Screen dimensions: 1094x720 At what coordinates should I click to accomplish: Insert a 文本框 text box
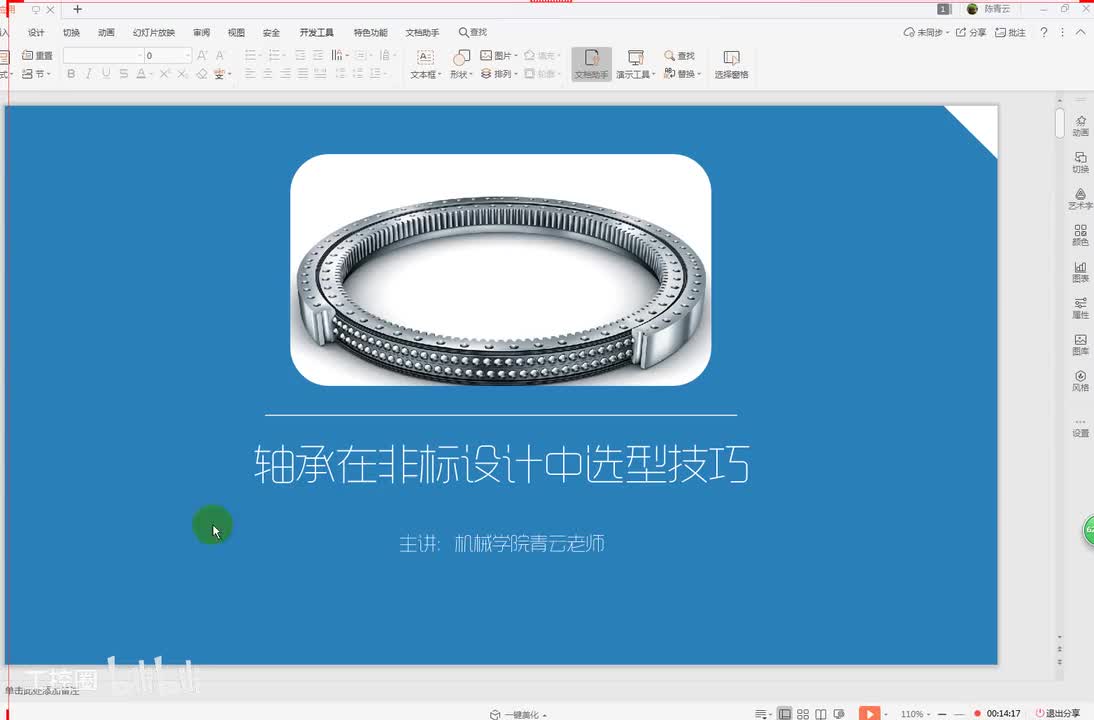tap(426, 64)
